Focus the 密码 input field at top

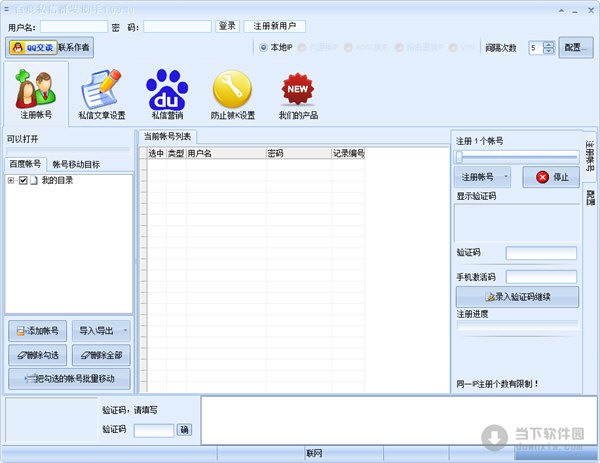coord(177,27)
